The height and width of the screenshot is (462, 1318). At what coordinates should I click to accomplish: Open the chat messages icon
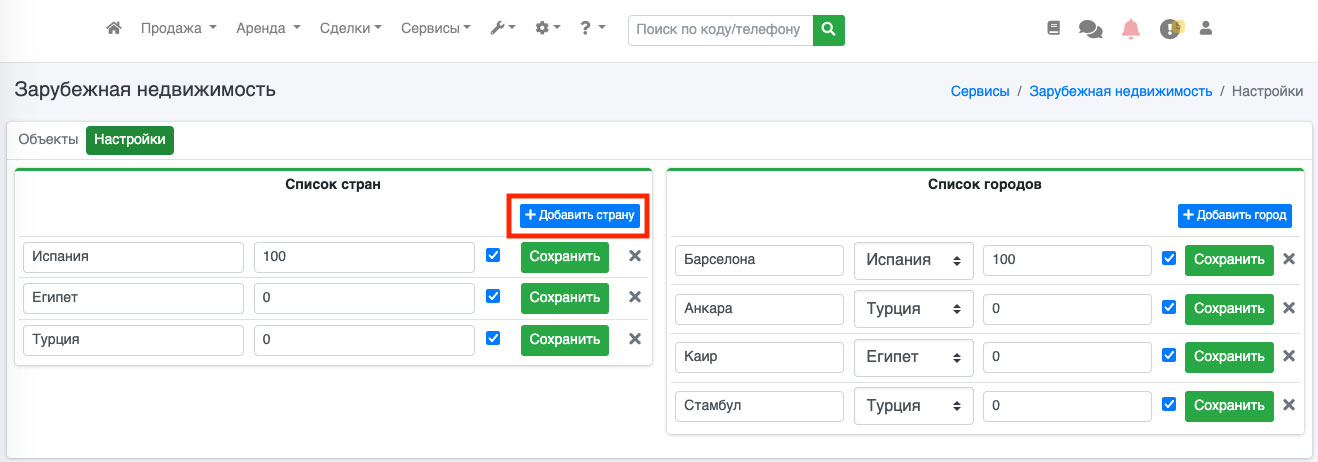pos(1090,29)
